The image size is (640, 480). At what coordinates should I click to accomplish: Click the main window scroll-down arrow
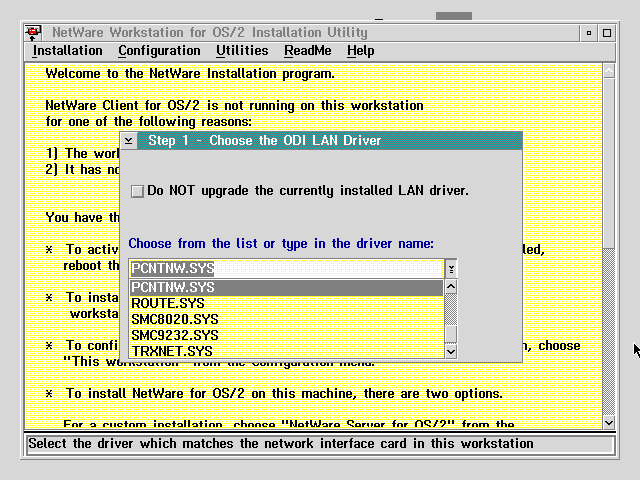(x=609, y=423)
